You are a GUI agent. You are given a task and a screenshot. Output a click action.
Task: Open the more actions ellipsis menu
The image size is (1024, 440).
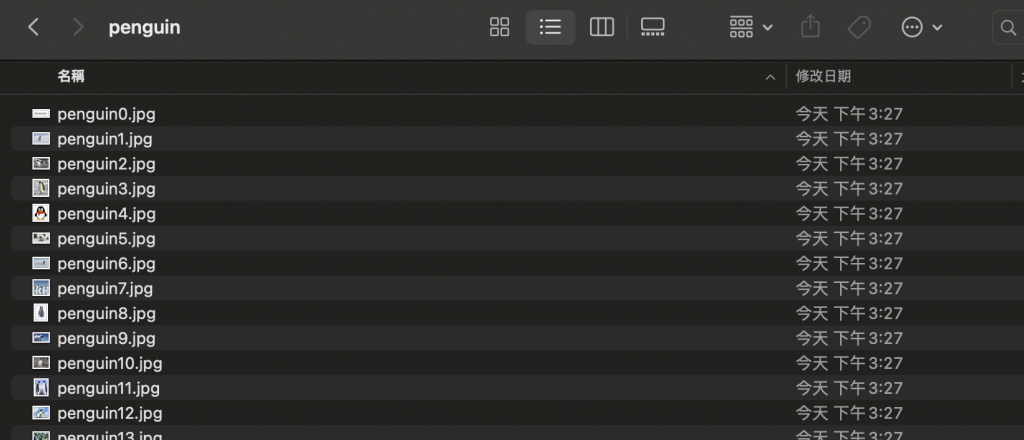(x=921, y=27)
